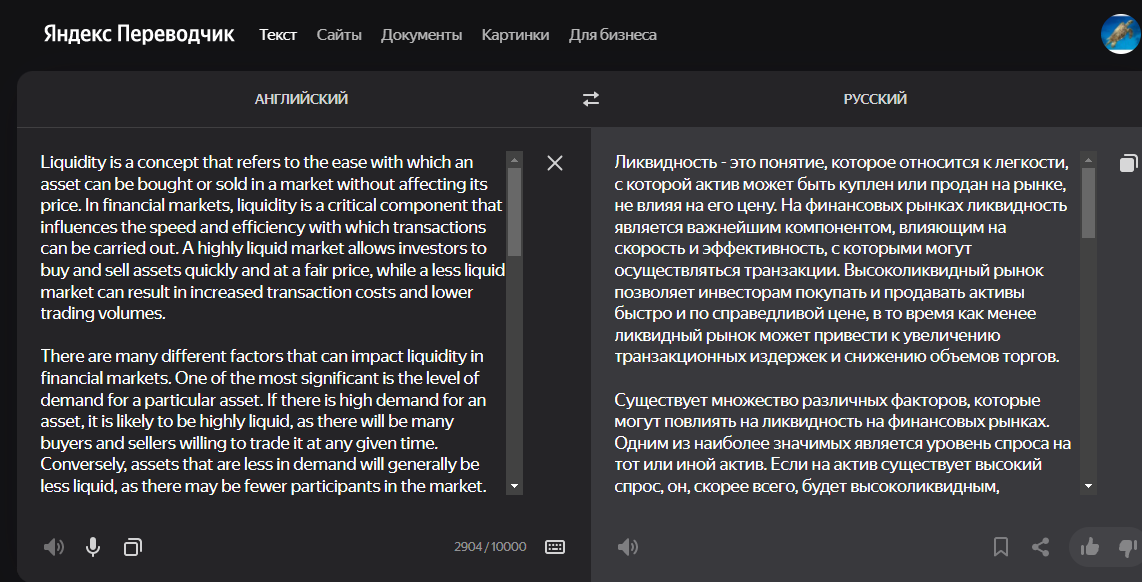Click the source scrollbar up arrow
Screen dimensions: 1142x582
point(515,160)
